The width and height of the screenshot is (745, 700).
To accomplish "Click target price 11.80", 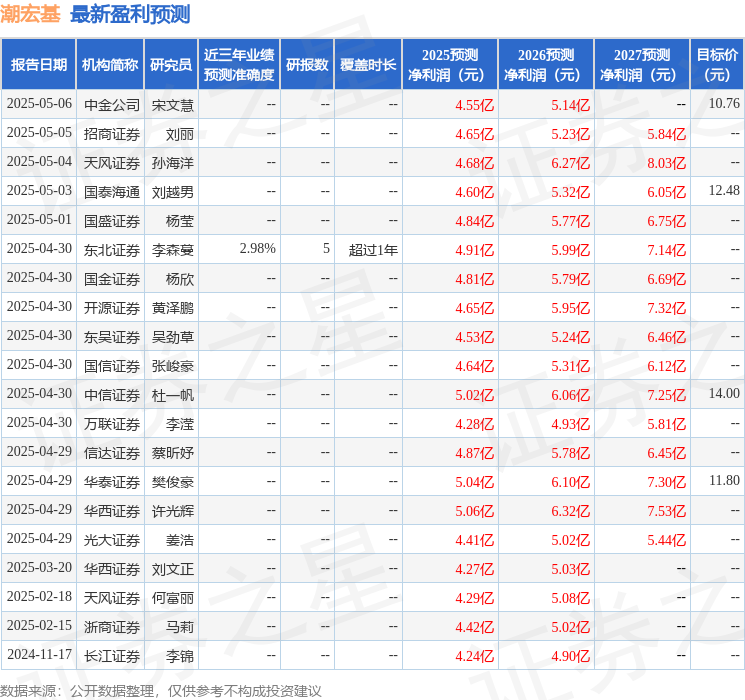I will click(724, 480).
